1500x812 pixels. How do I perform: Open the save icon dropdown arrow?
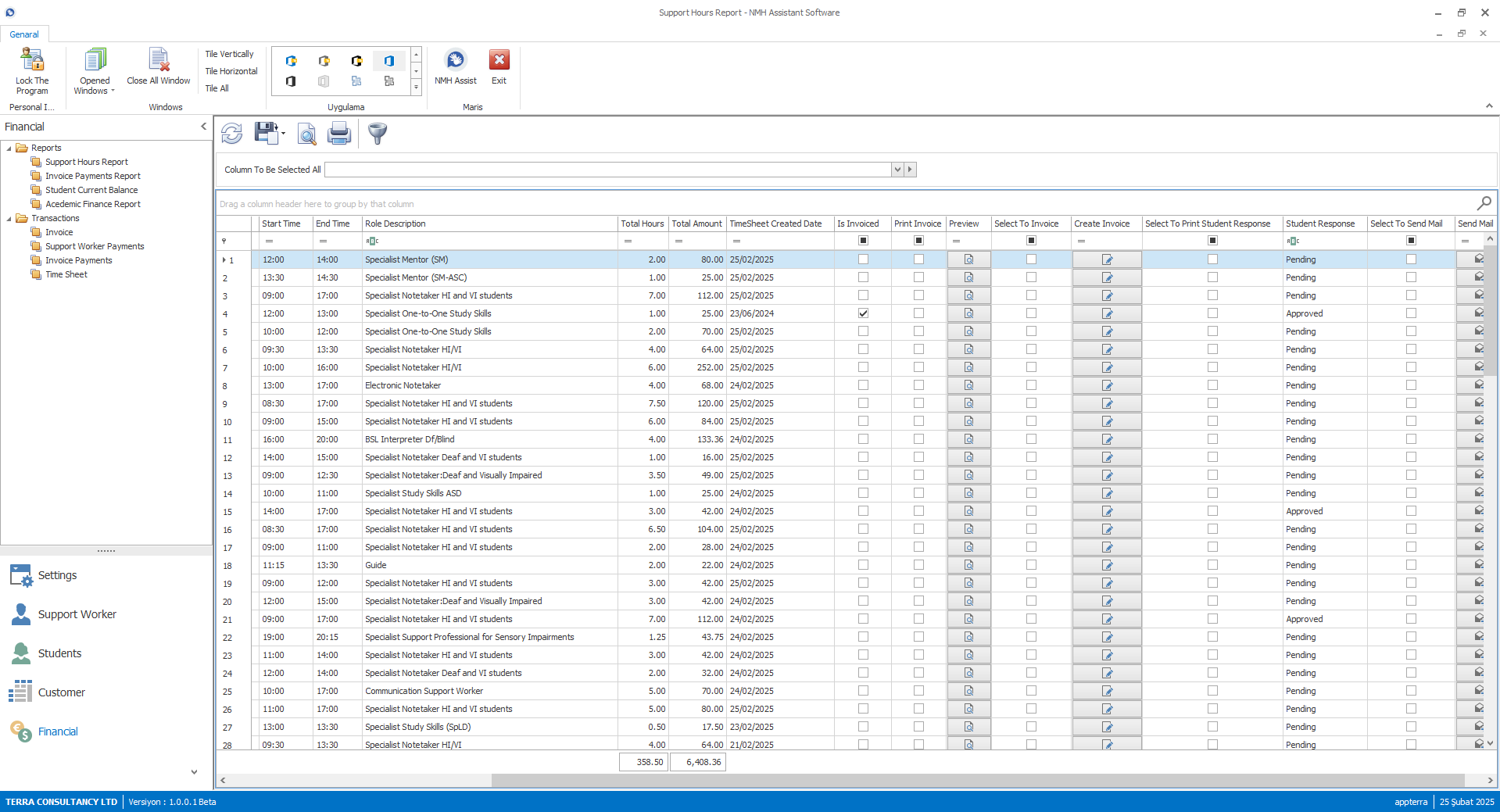pyautogui.click(x=283, y=134)
